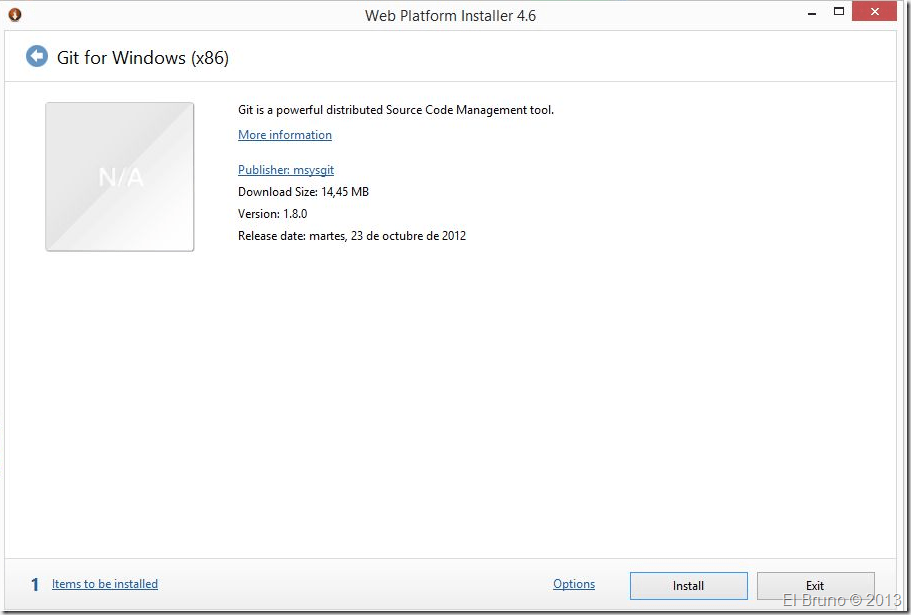
Task: Click the Version 1.8.0 text
Action: pos(272,214)
